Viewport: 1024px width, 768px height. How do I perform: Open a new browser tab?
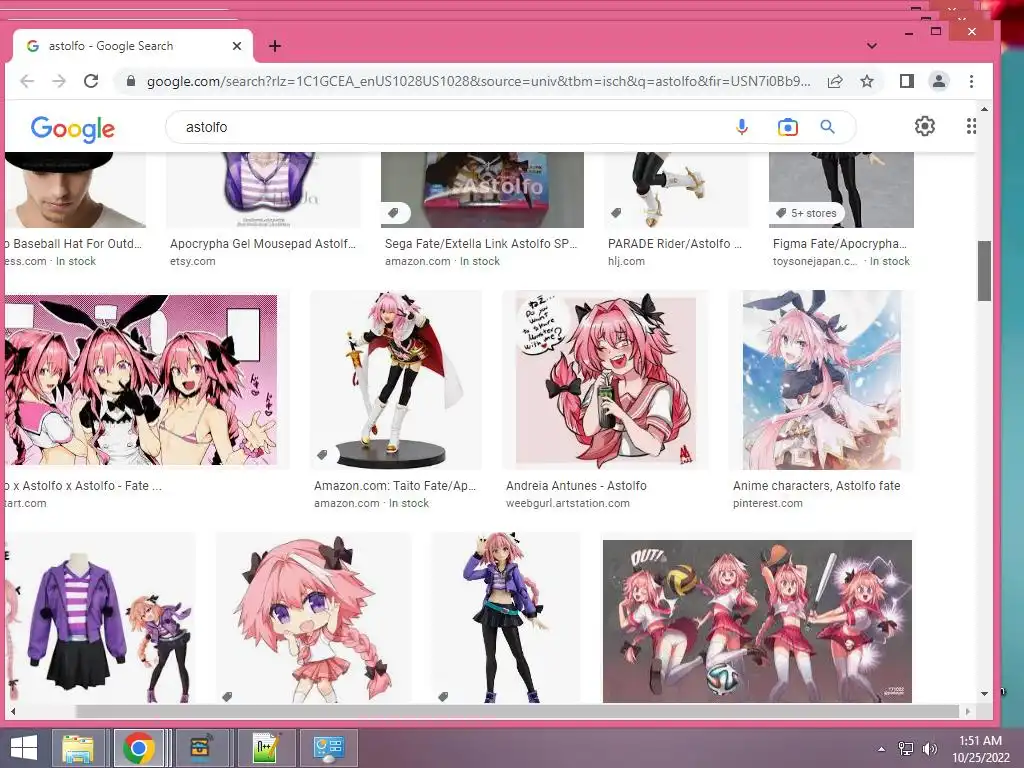(x=275, y=46)
